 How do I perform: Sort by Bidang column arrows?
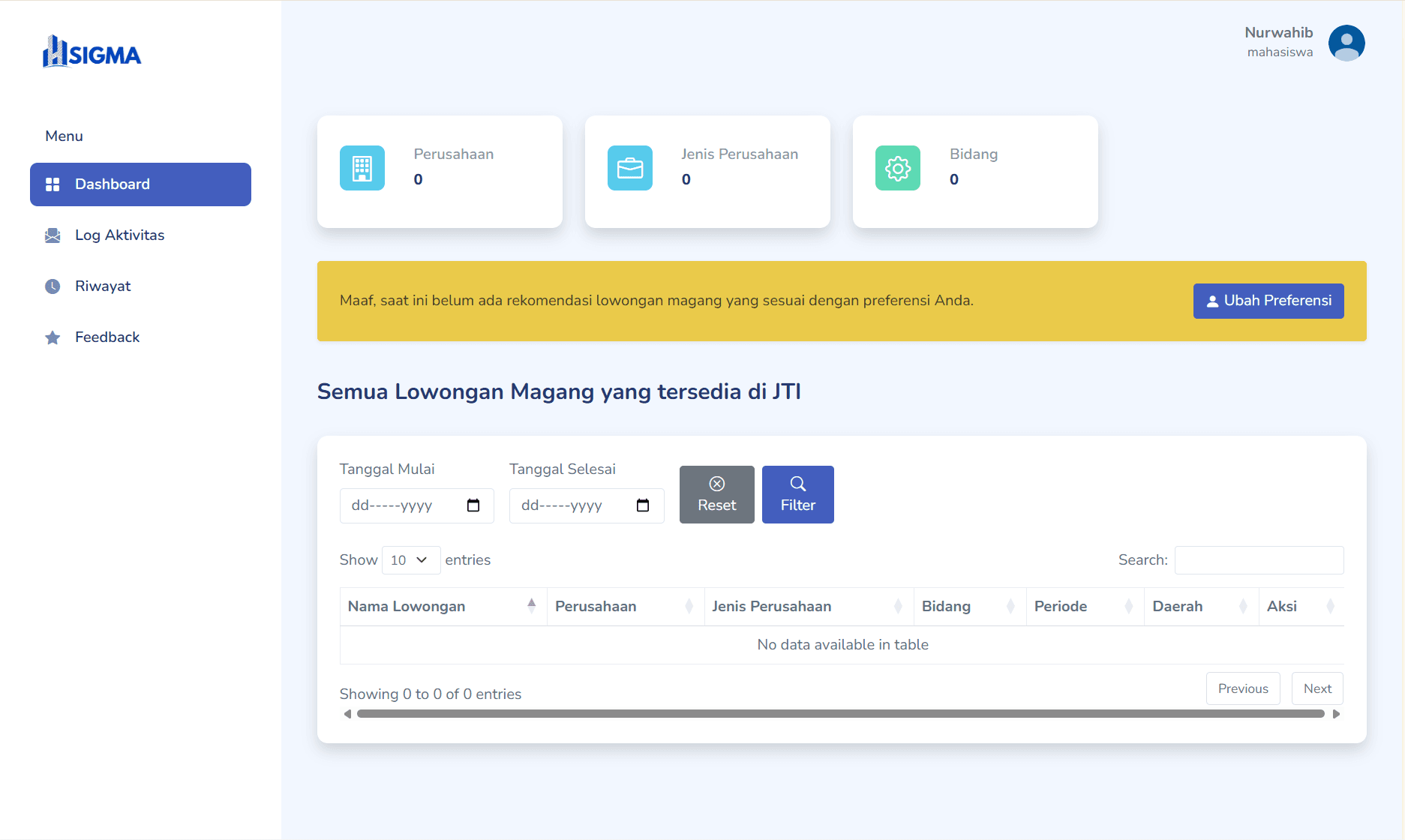1010,606
